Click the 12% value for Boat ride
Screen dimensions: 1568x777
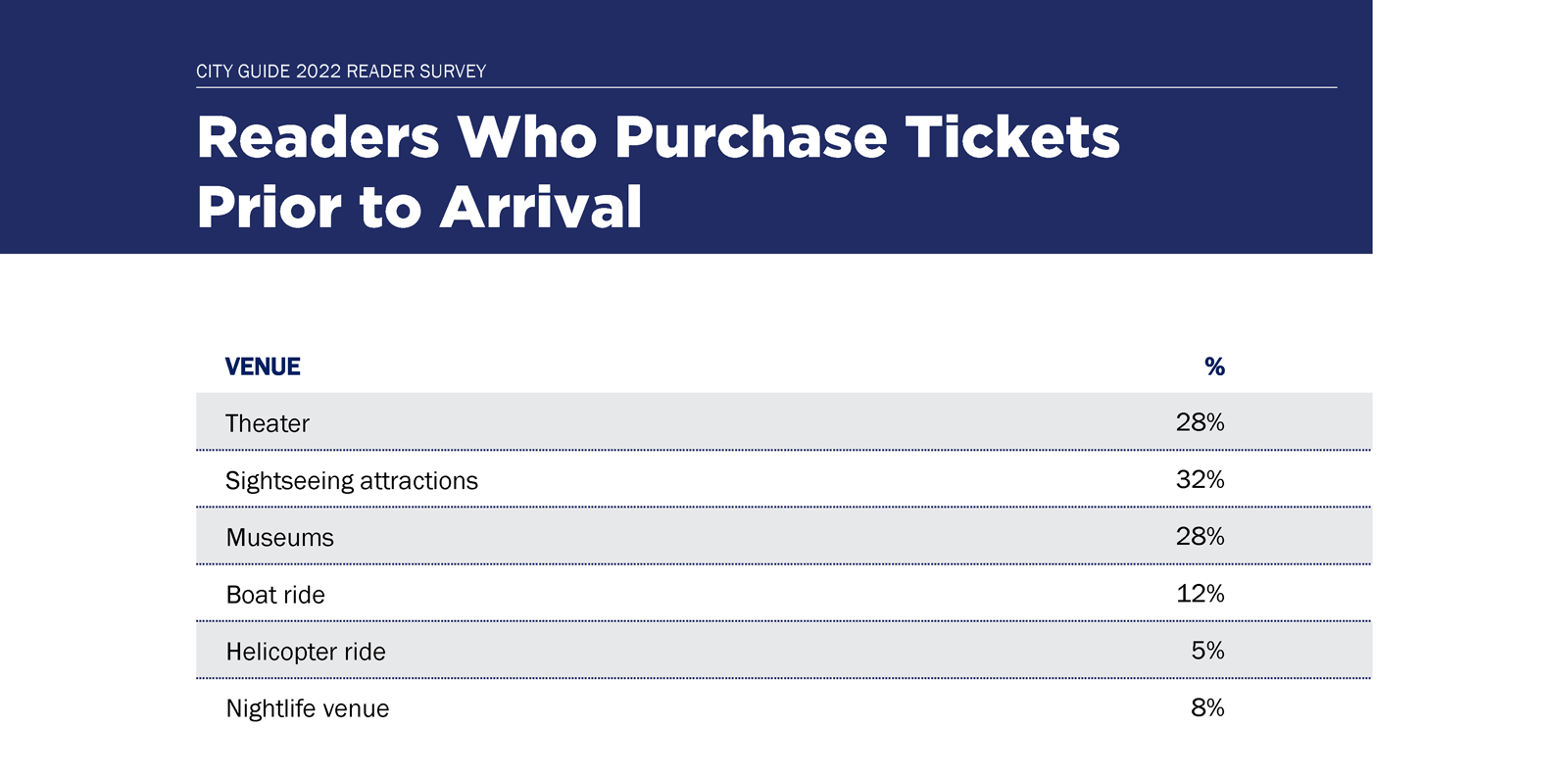pos(1200,593)
